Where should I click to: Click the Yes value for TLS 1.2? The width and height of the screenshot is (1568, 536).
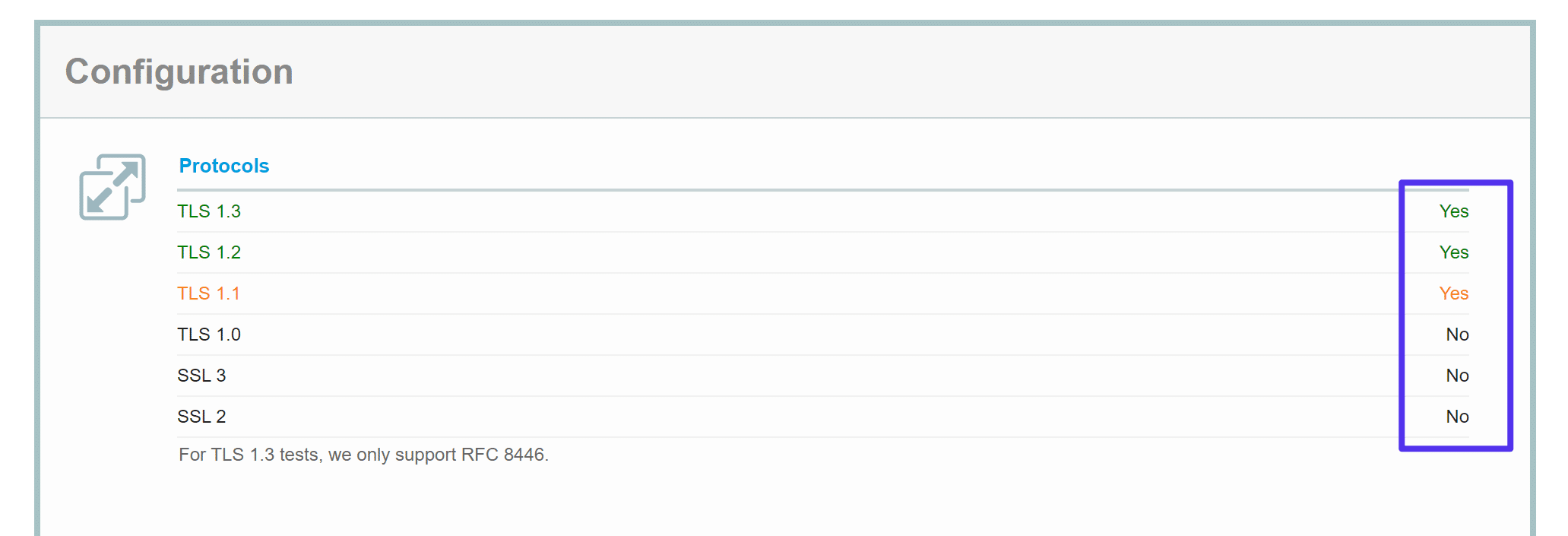point(1453,252)
